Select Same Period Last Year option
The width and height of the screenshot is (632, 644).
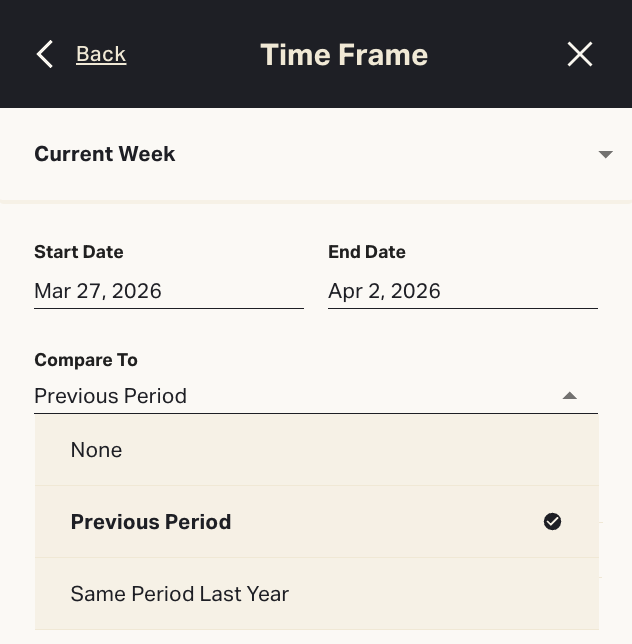tap(180, 594)
